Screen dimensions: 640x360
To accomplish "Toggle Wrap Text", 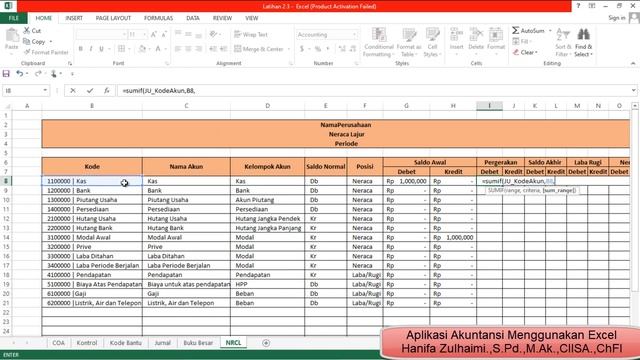I will tap(251, 35).
